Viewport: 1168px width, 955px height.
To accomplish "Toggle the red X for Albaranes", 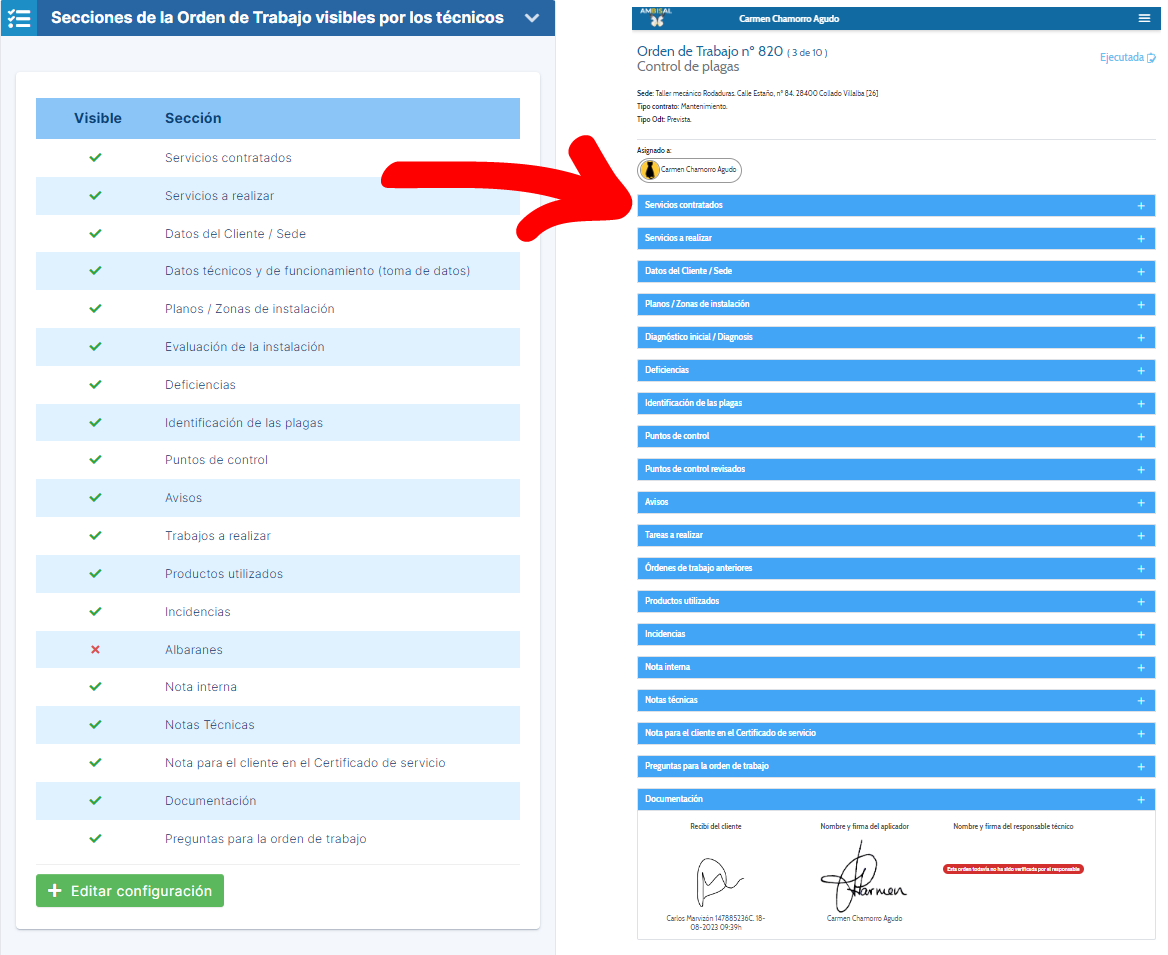I will point(96,650).
